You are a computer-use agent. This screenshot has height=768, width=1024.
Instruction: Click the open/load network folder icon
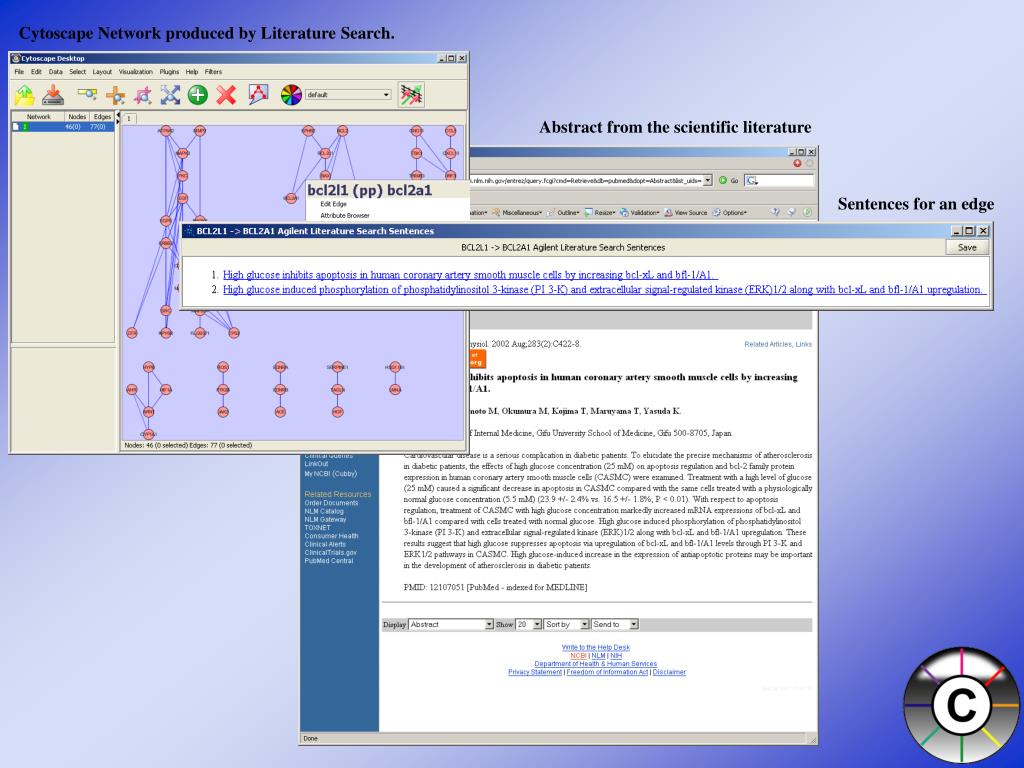[x=24, y=95]
